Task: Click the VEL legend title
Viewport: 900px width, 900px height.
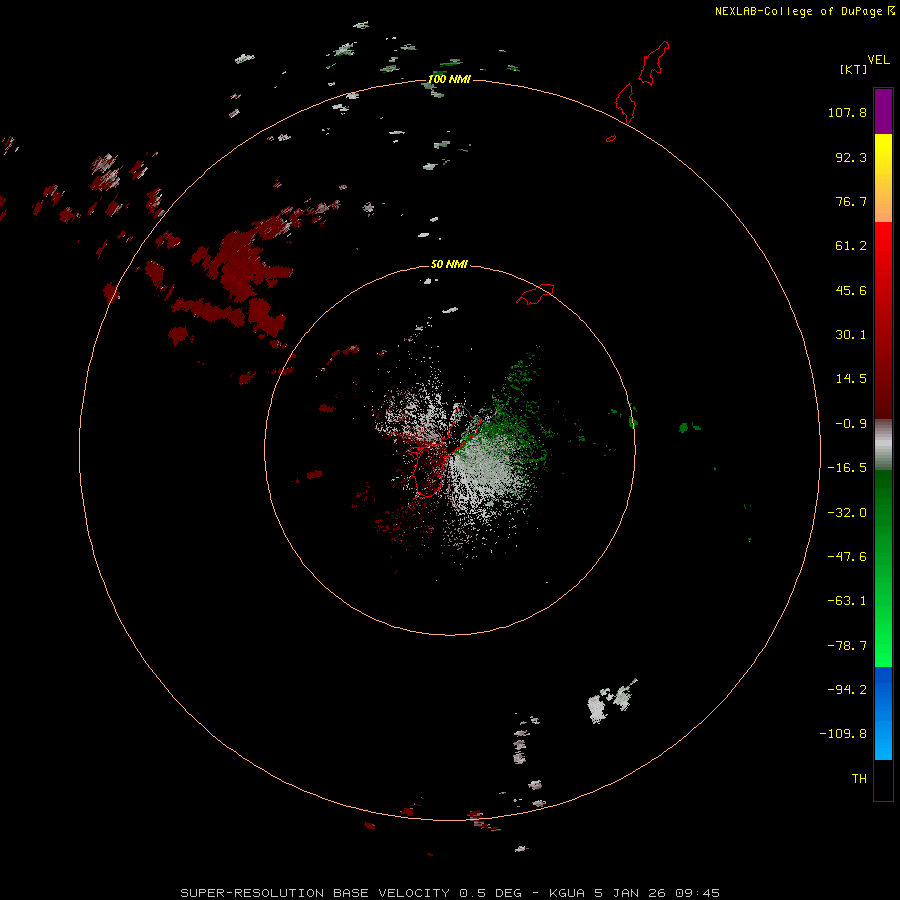Action: click(x=878, y=60)
